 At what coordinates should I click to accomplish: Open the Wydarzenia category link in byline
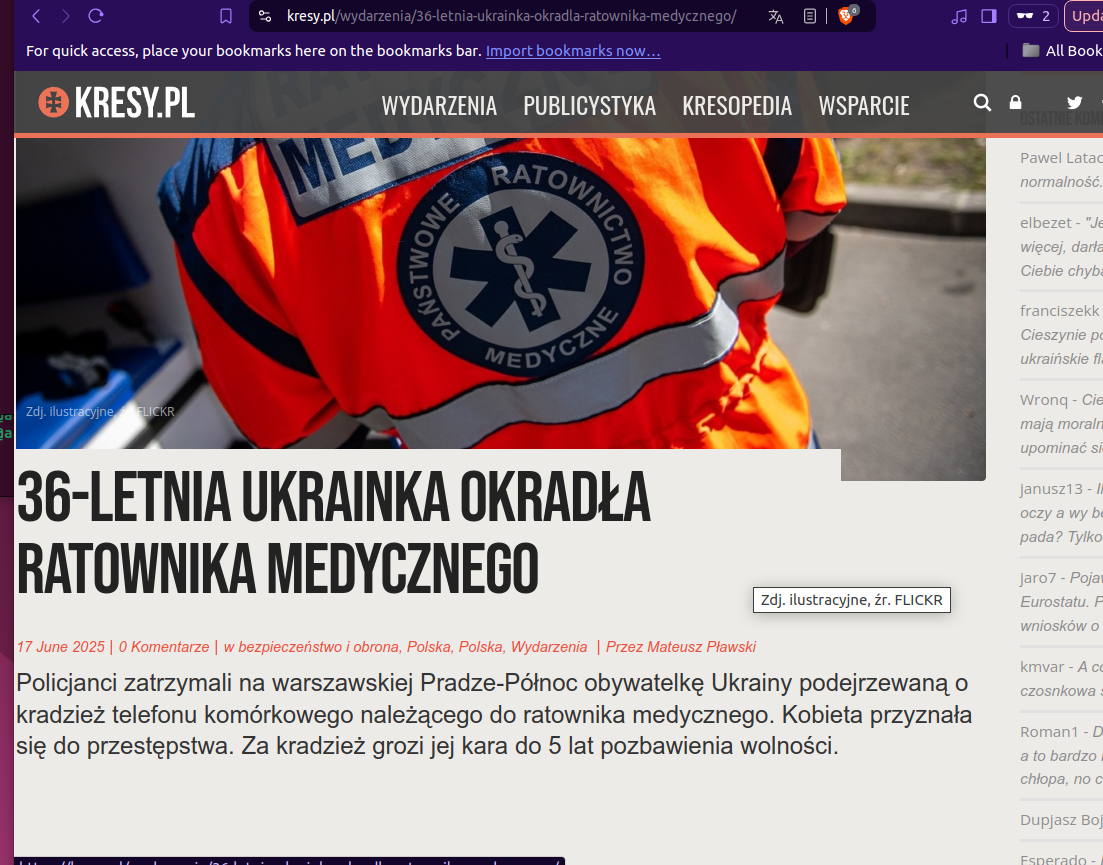pos(549,647)
